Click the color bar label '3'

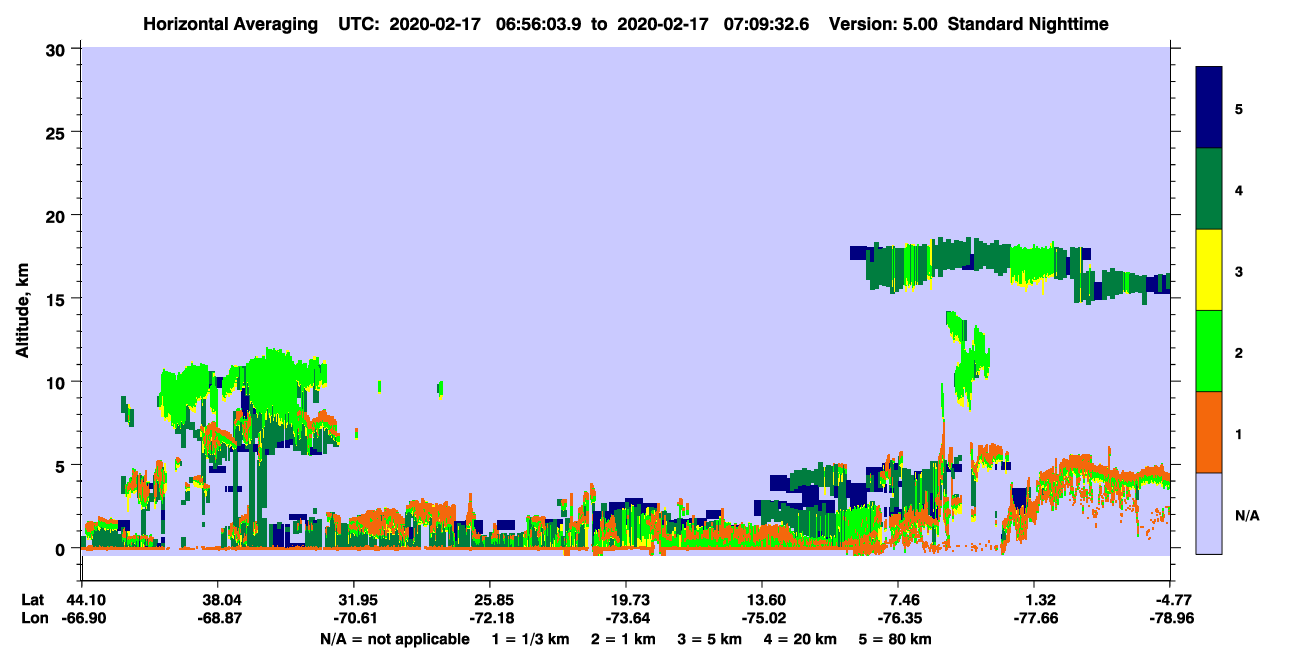click(x=1239, y=271)
